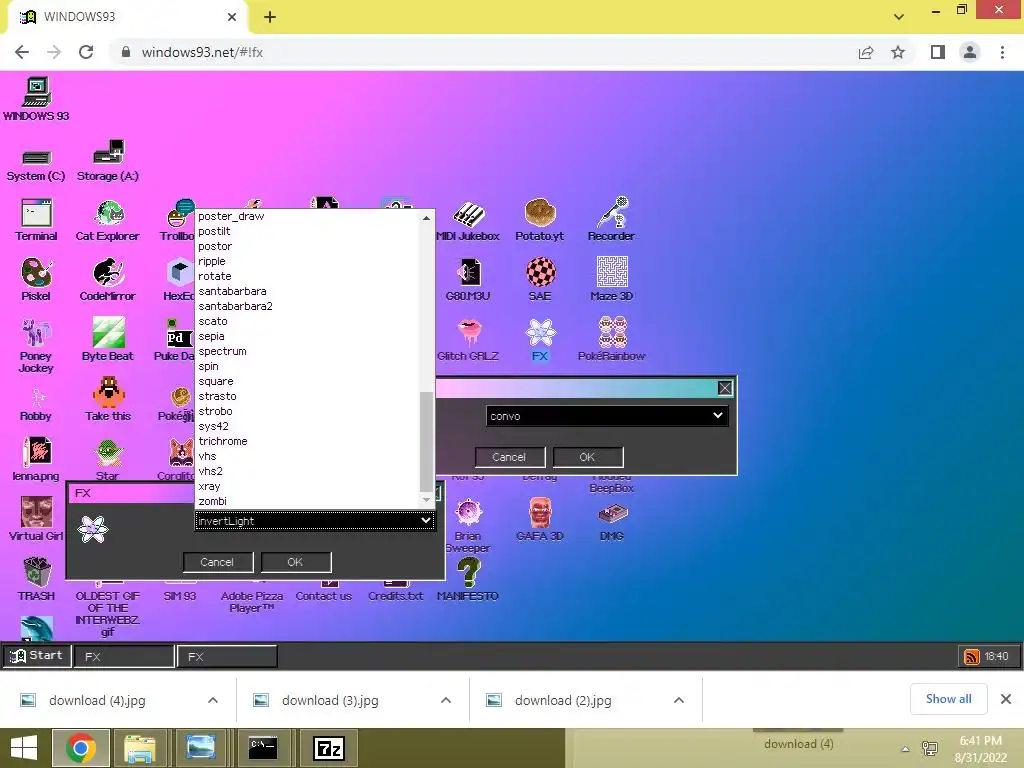Select vhs2 effect option
1024x768 pixels.
[x=210, y=471]
